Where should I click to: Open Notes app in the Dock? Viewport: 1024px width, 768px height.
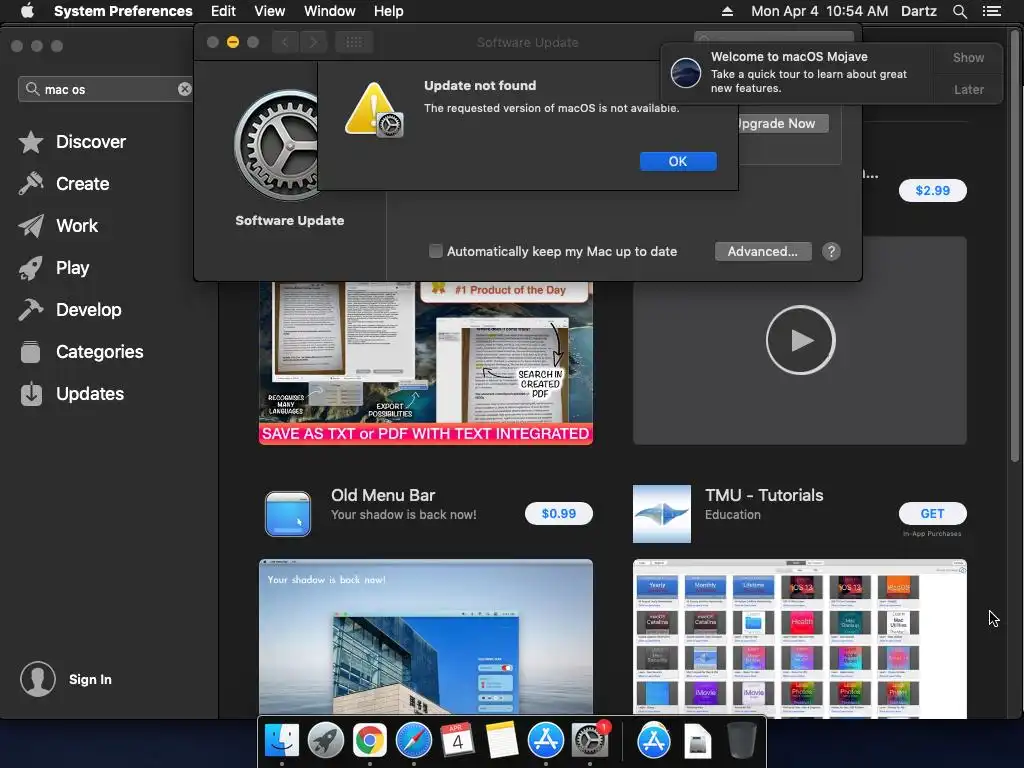click(x=502, y=741)
